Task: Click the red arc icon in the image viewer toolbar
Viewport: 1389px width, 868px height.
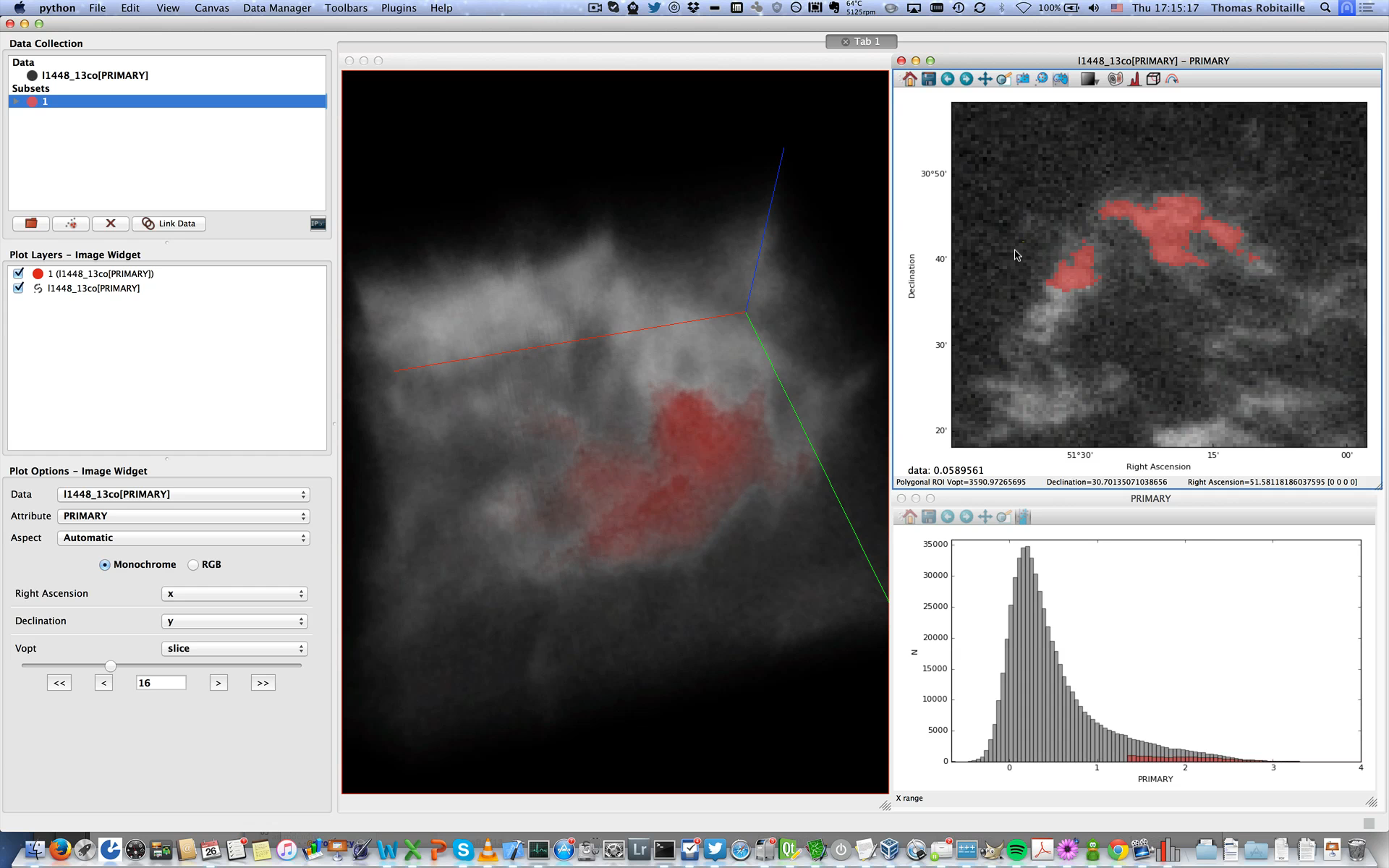Action: [1172, 80]
